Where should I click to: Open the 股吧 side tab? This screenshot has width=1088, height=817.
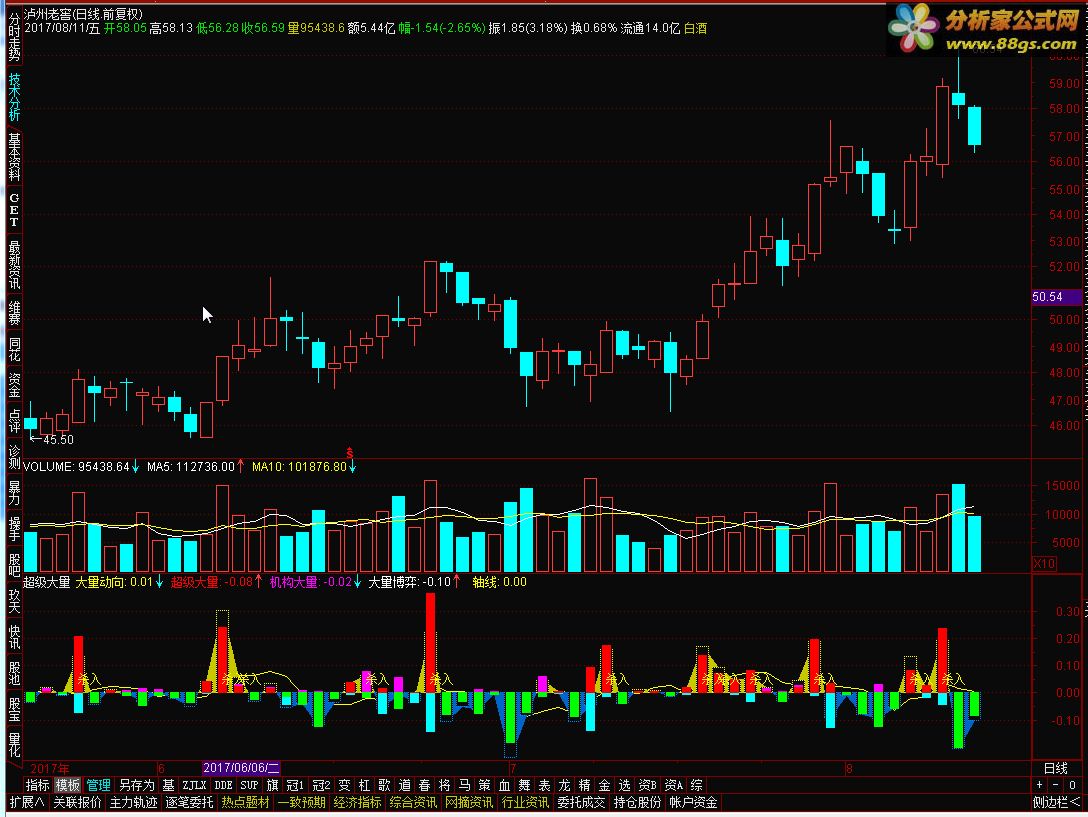point(14,566)
